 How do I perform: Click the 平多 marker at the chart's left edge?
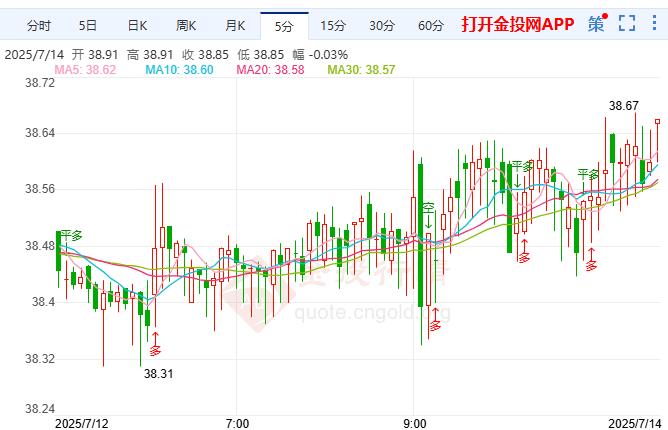point(69,235)
